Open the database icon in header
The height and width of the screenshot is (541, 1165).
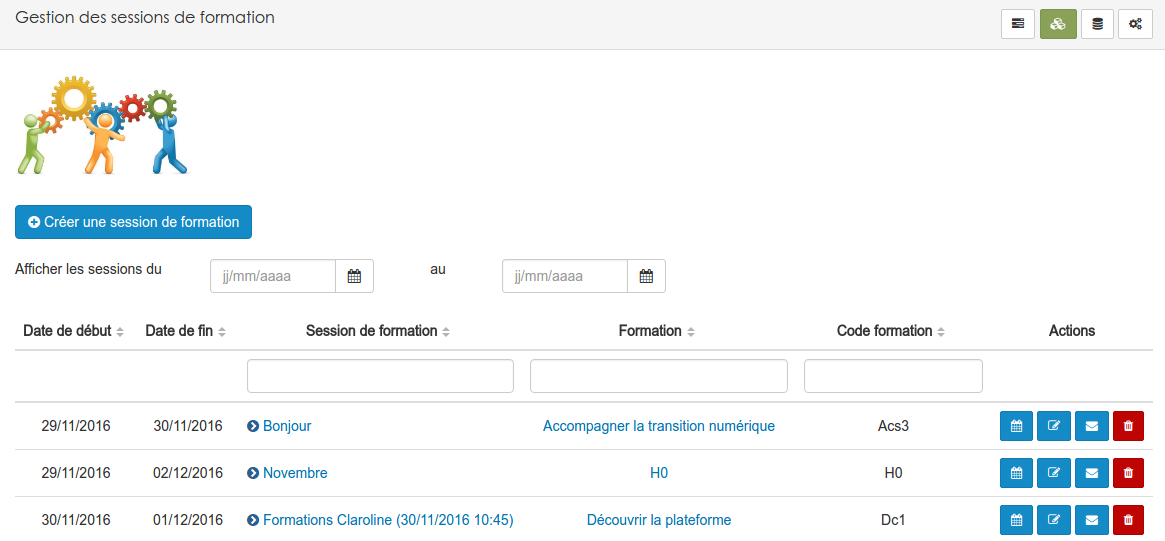1097,24
